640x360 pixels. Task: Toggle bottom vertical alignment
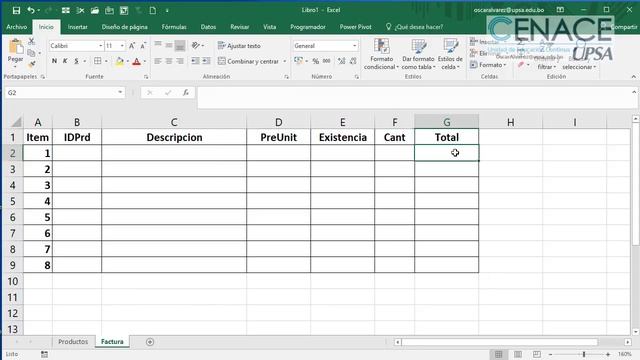[x=180, y=46]
